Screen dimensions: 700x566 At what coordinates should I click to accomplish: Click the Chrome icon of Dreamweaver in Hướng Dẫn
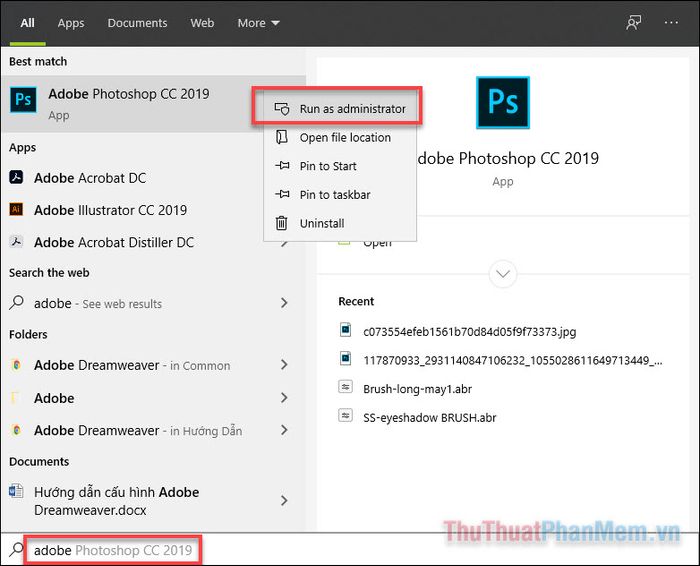(x=17, y=430)
